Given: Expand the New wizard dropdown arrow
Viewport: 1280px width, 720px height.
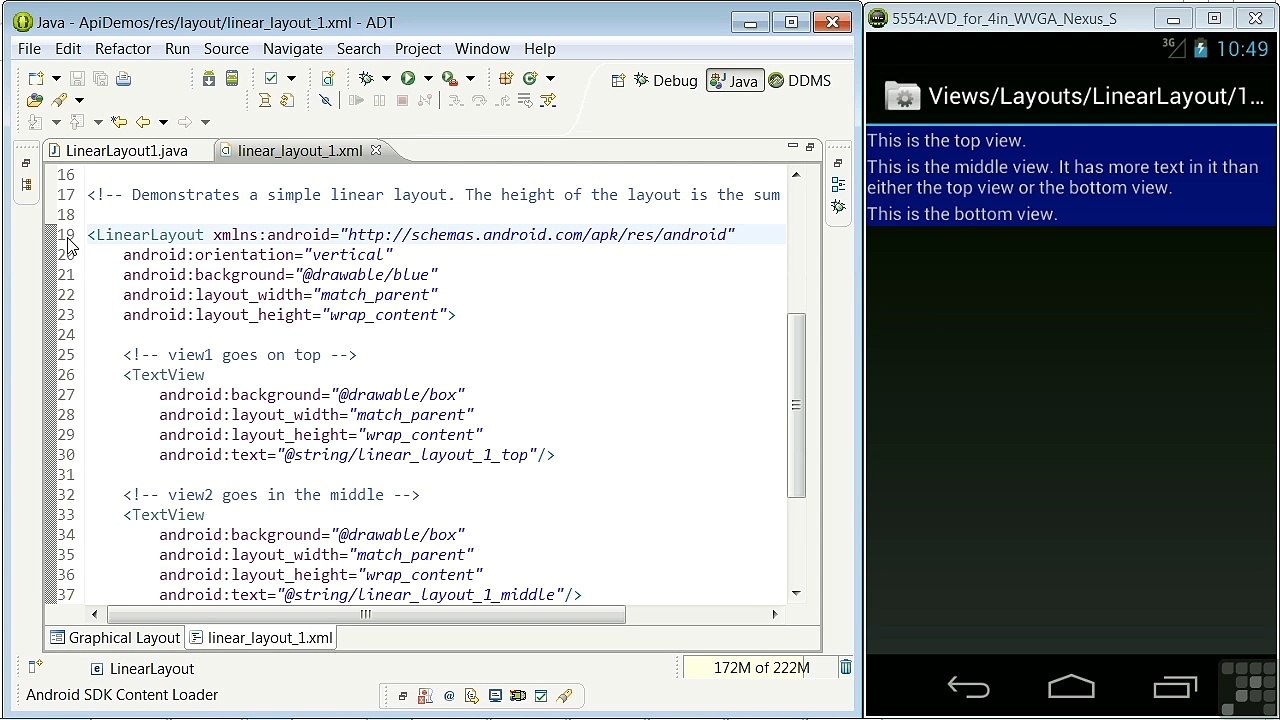Looking at the screenshot, I should click(56, 78).
